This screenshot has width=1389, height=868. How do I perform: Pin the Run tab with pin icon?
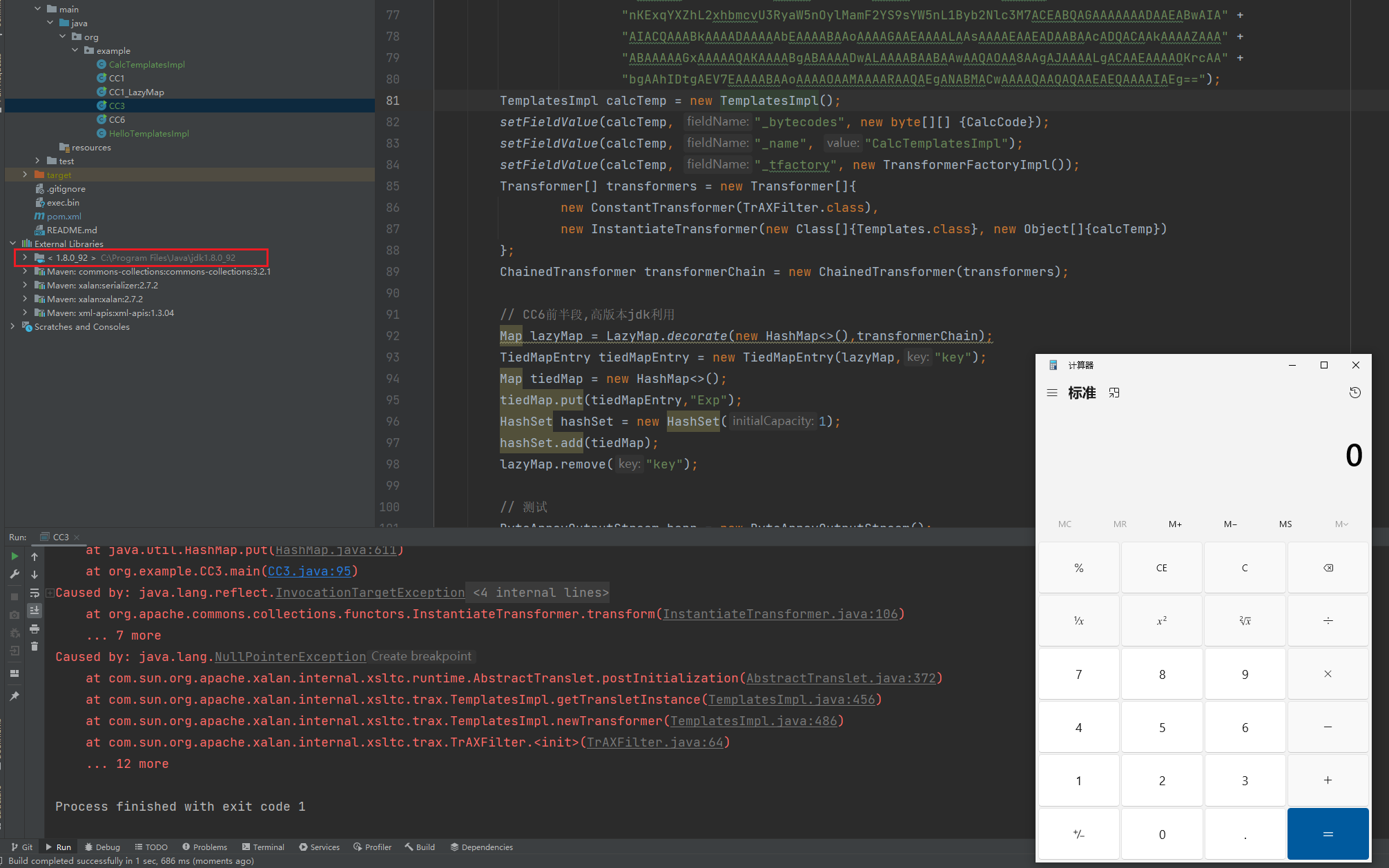[14, 696]
